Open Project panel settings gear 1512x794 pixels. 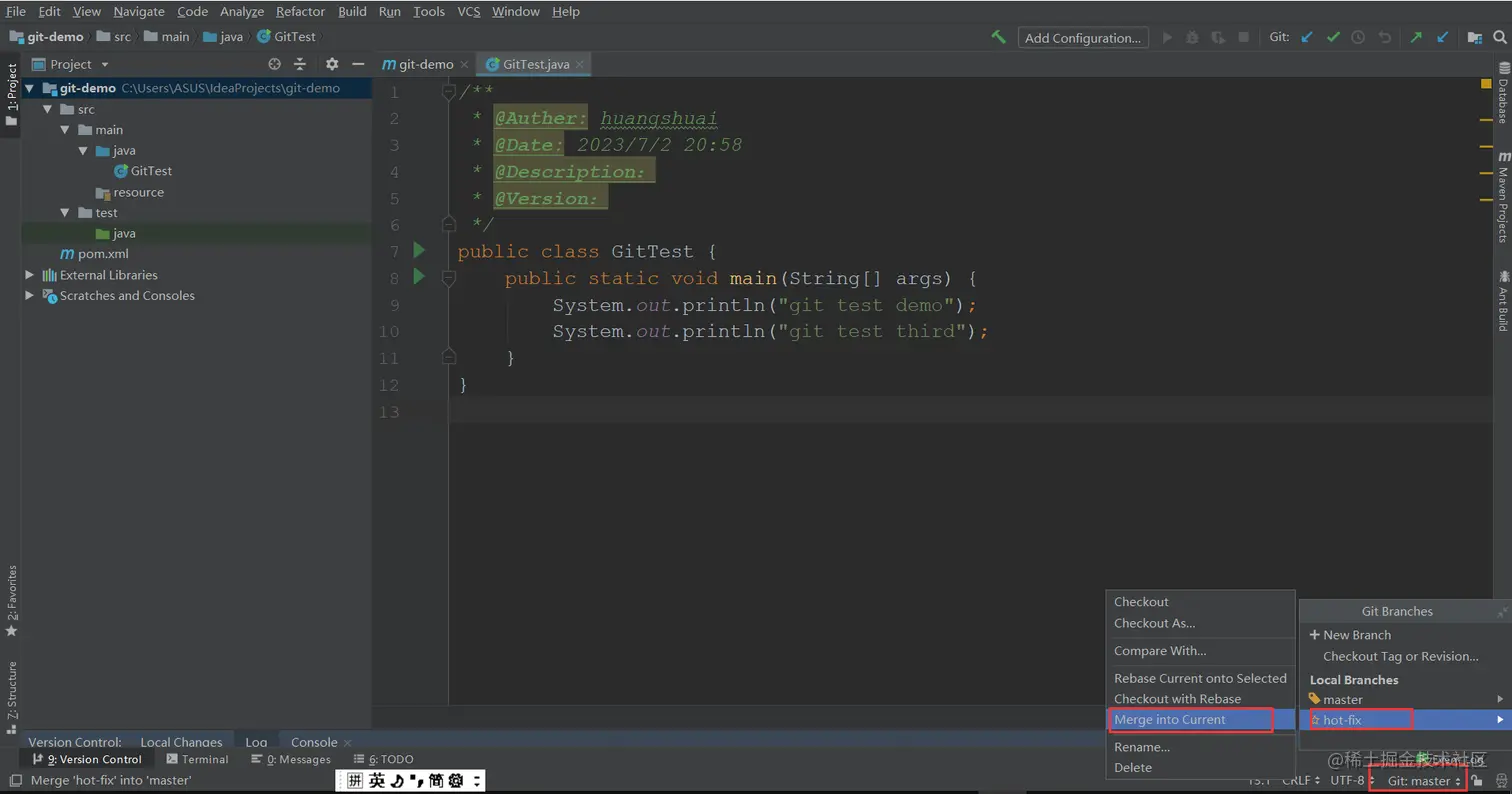point(333,64)
